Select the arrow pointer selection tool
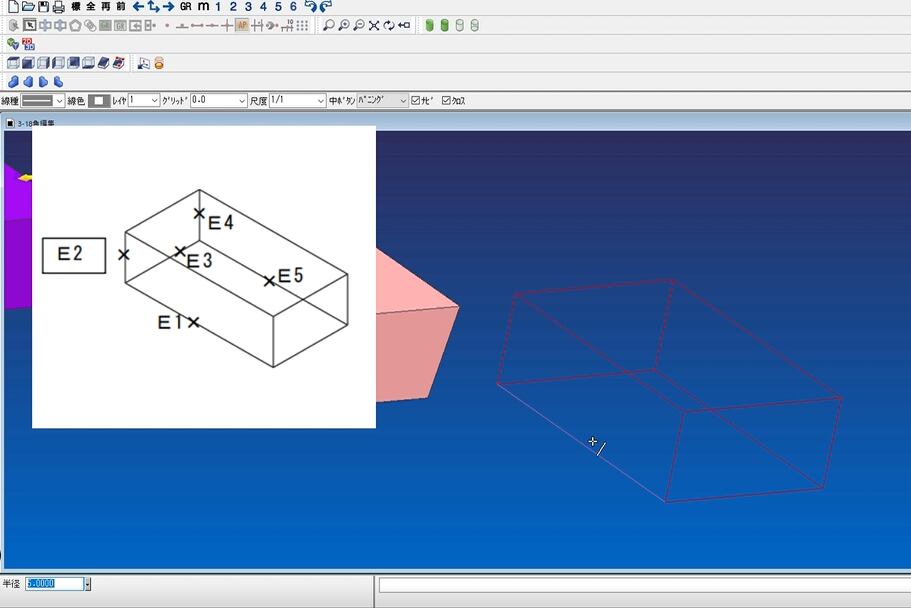The width and height of the screenshot is (911, 608). [x=29, y=25]
